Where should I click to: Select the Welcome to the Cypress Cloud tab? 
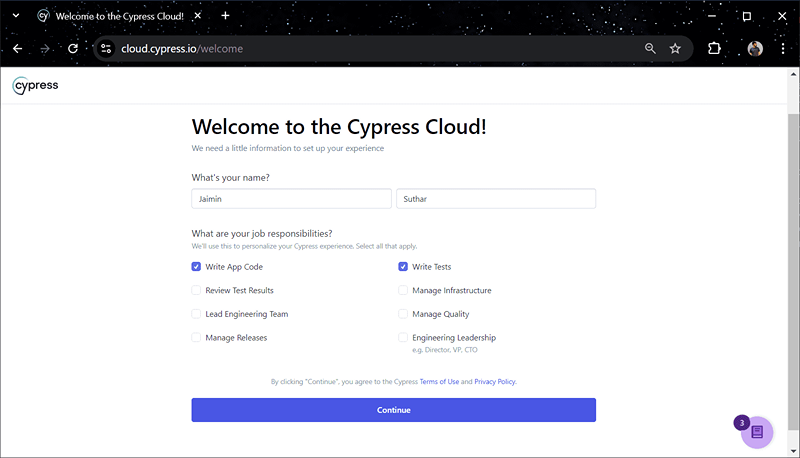click(x=119, y=16)
